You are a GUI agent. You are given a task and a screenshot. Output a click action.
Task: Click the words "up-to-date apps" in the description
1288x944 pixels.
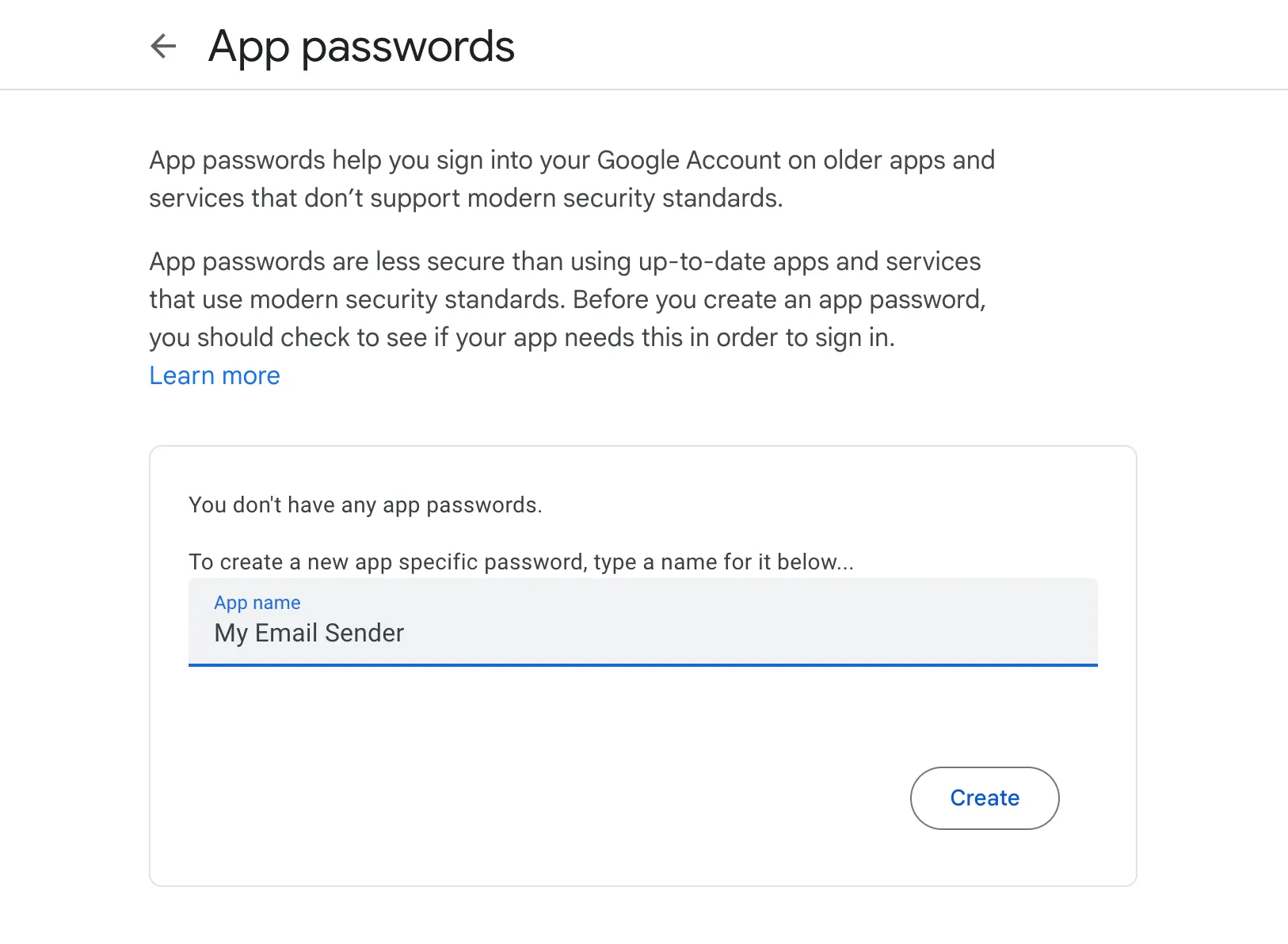click(734, 261)
